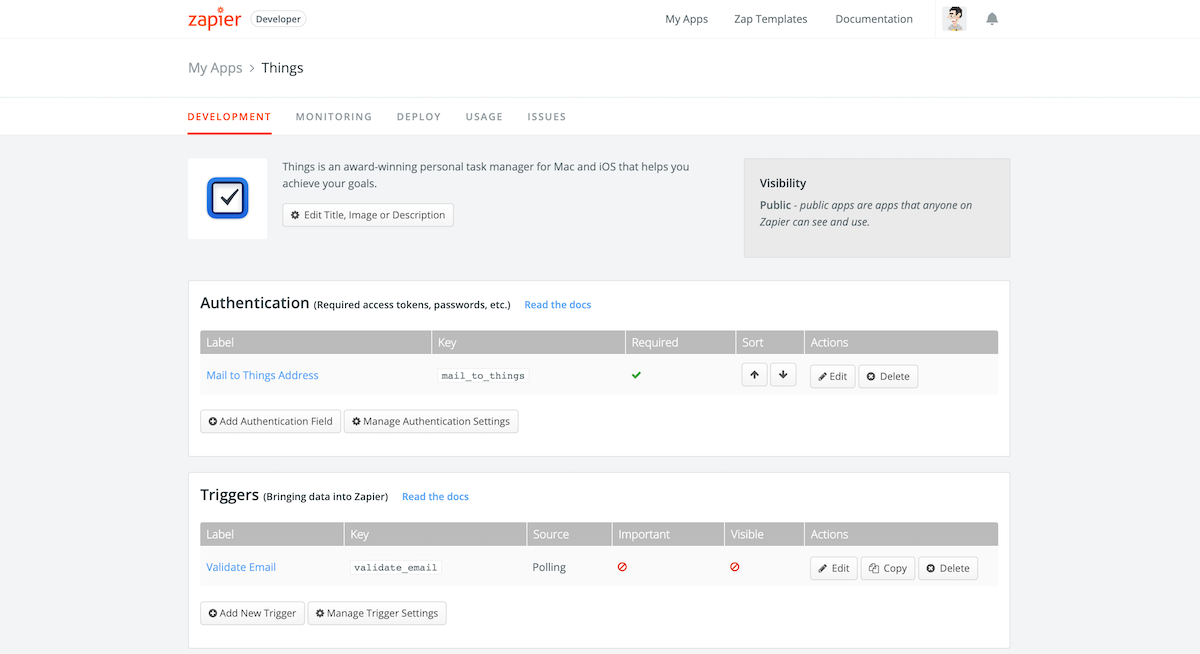Screen dimensions: 1200x654
Task: Open Manage Authentication Settings
Action: point(430,421)
